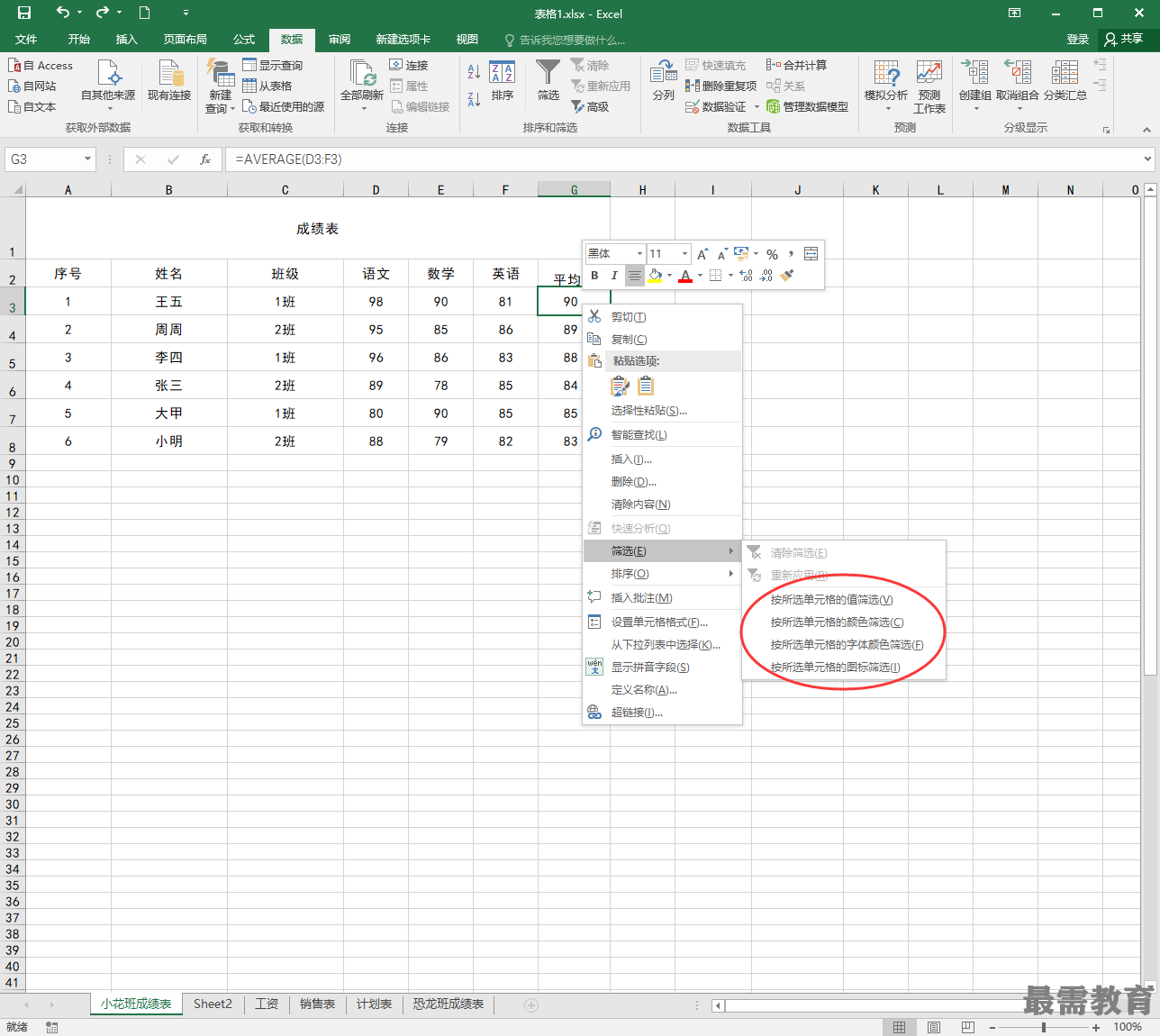Image resolution: width=1160 pixels, height=1036 pixels.
Task: Click the Redo arrow icon
Action: (102, 13)
